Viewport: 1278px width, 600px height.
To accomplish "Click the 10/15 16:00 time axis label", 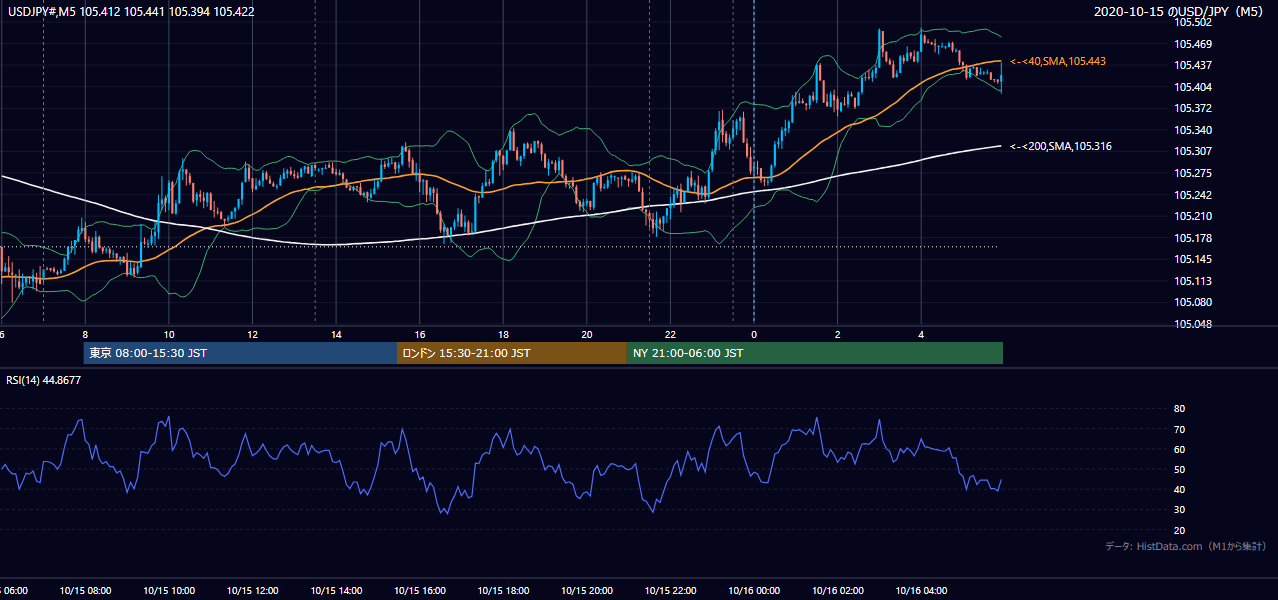I will pyautogui.click(x=420, y=590).
